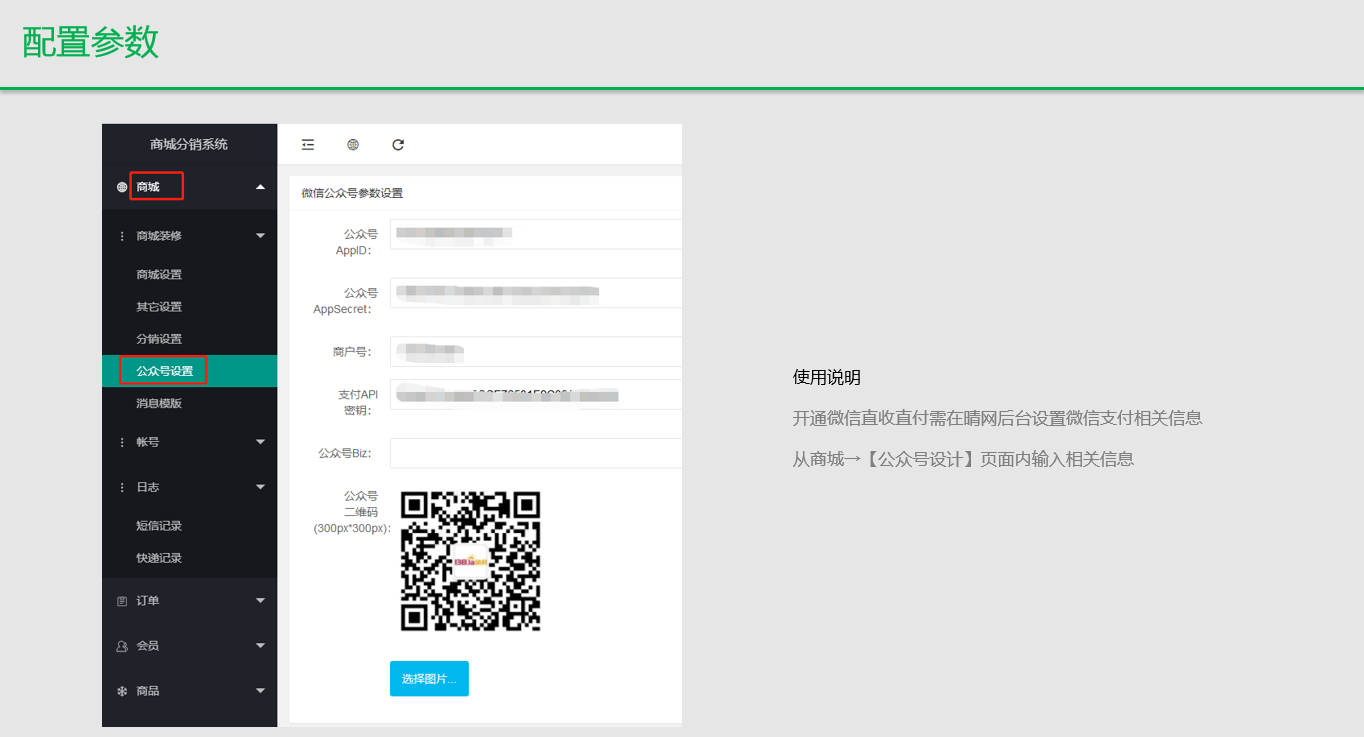
Task: Focus the 公众号 AppID input field
Action: (x=536, y=234)
